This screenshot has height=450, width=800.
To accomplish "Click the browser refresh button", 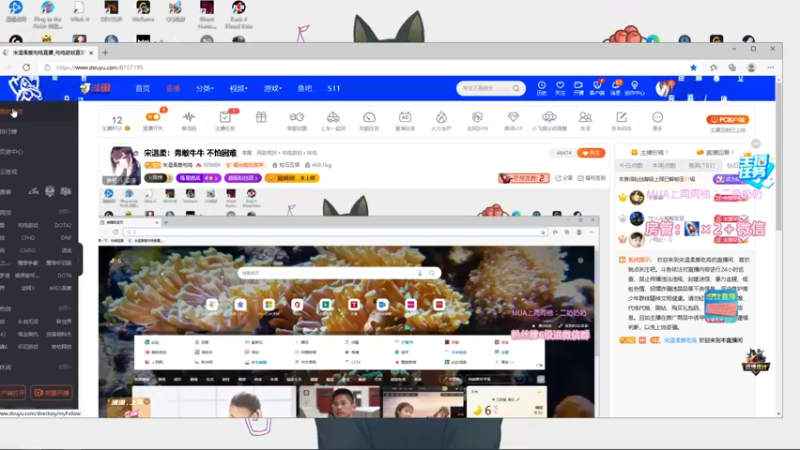I will (x=26, y=67).
